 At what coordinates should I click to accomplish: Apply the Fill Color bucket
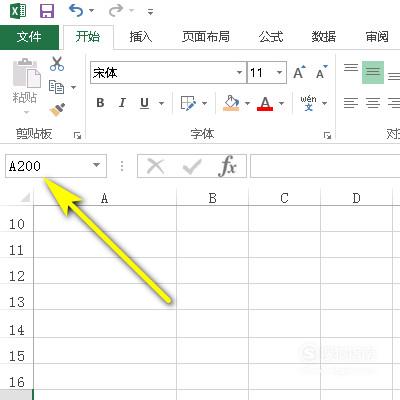pyautogui.click(x=231, y=103)
